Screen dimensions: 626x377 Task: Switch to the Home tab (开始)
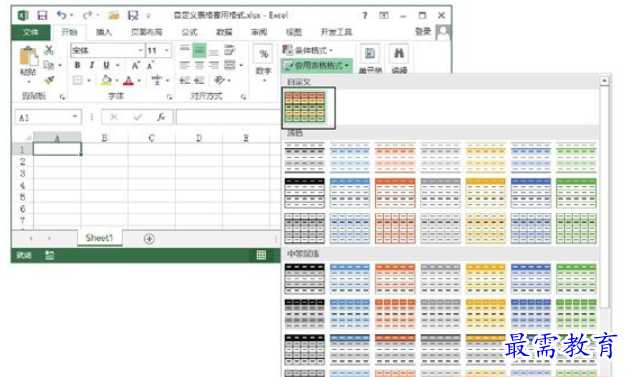tap(69, 32)
